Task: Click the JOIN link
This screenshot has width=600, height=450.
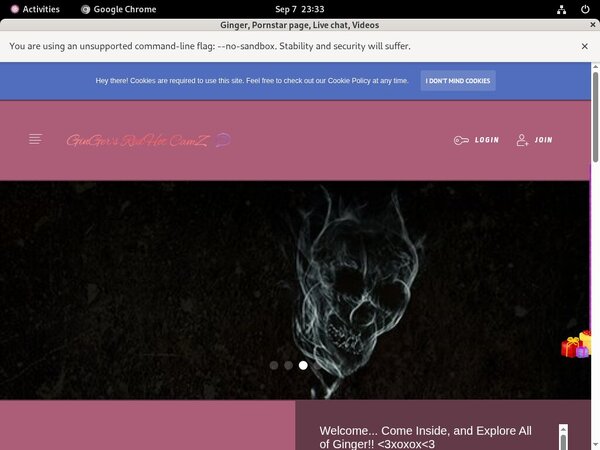Action: [543, 141]
